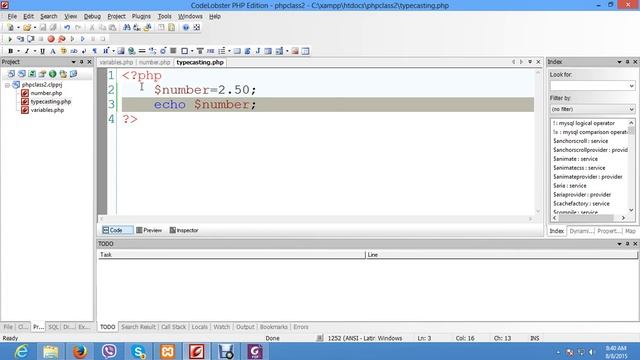Start debugging with the green Run arrow
The image size is (640, 360).
tap(10, 39)
